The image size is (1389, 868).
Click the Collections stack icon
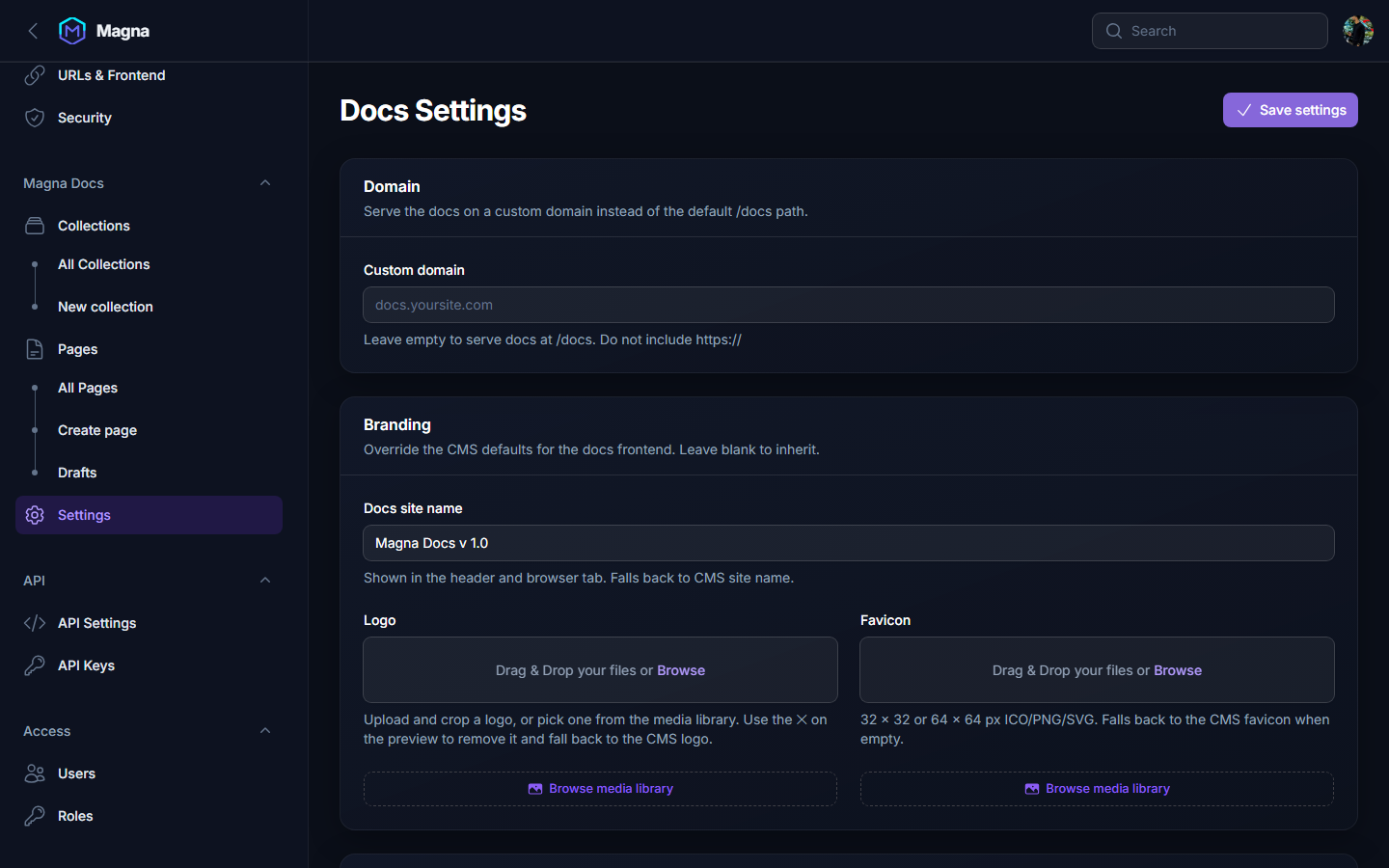click(x=35, y=226)
